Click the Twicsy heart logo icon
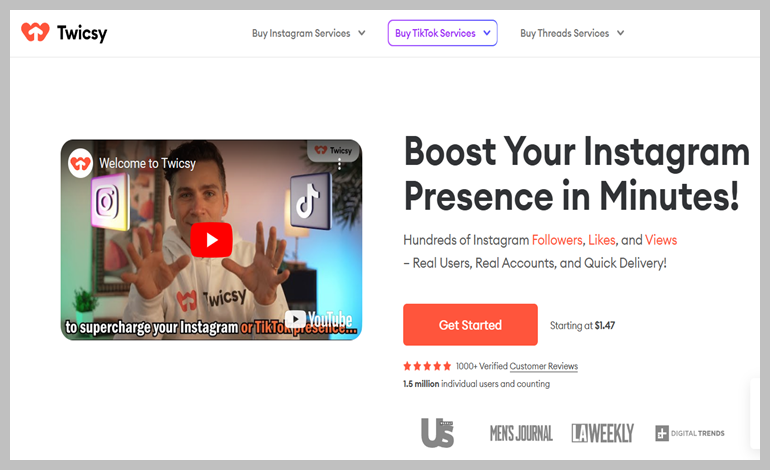Image resolution: width=770 pixels, height=470 pixels. [35, 32]
